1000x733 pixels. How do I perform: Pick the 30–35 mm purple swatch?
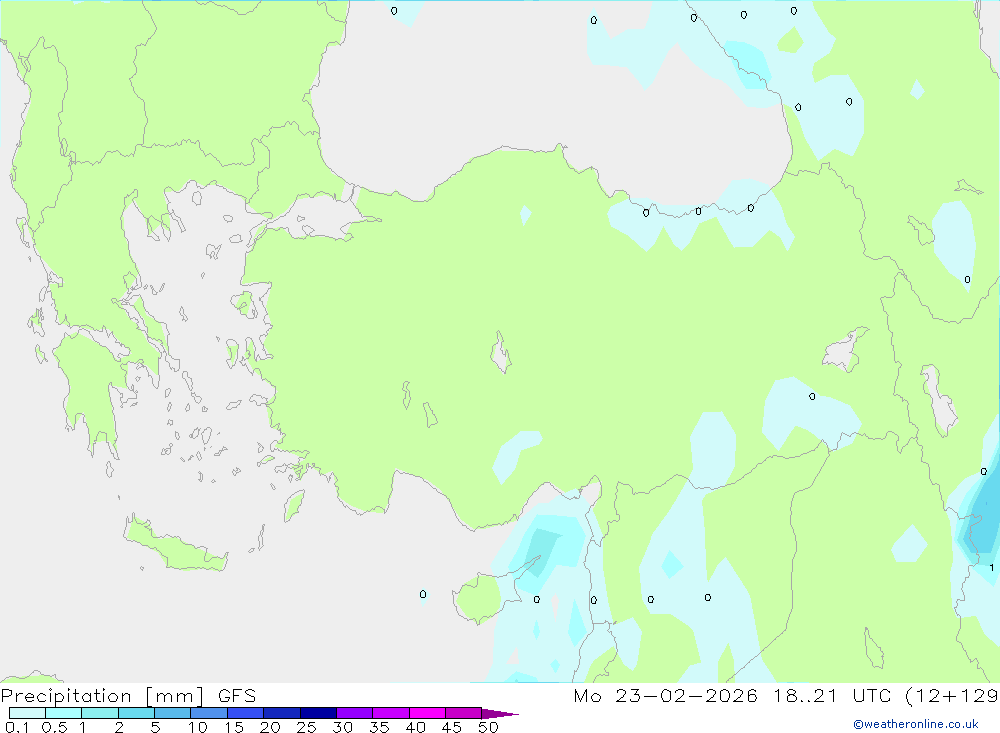tap(355, 713)
